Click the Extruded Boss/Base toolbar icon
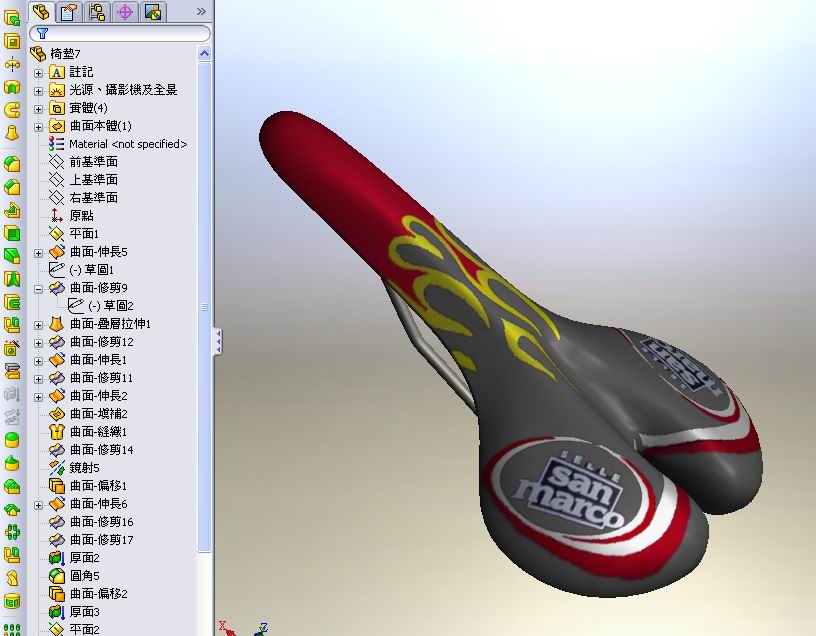Screen dimensions: 816x636 click(x=12, y=18)
